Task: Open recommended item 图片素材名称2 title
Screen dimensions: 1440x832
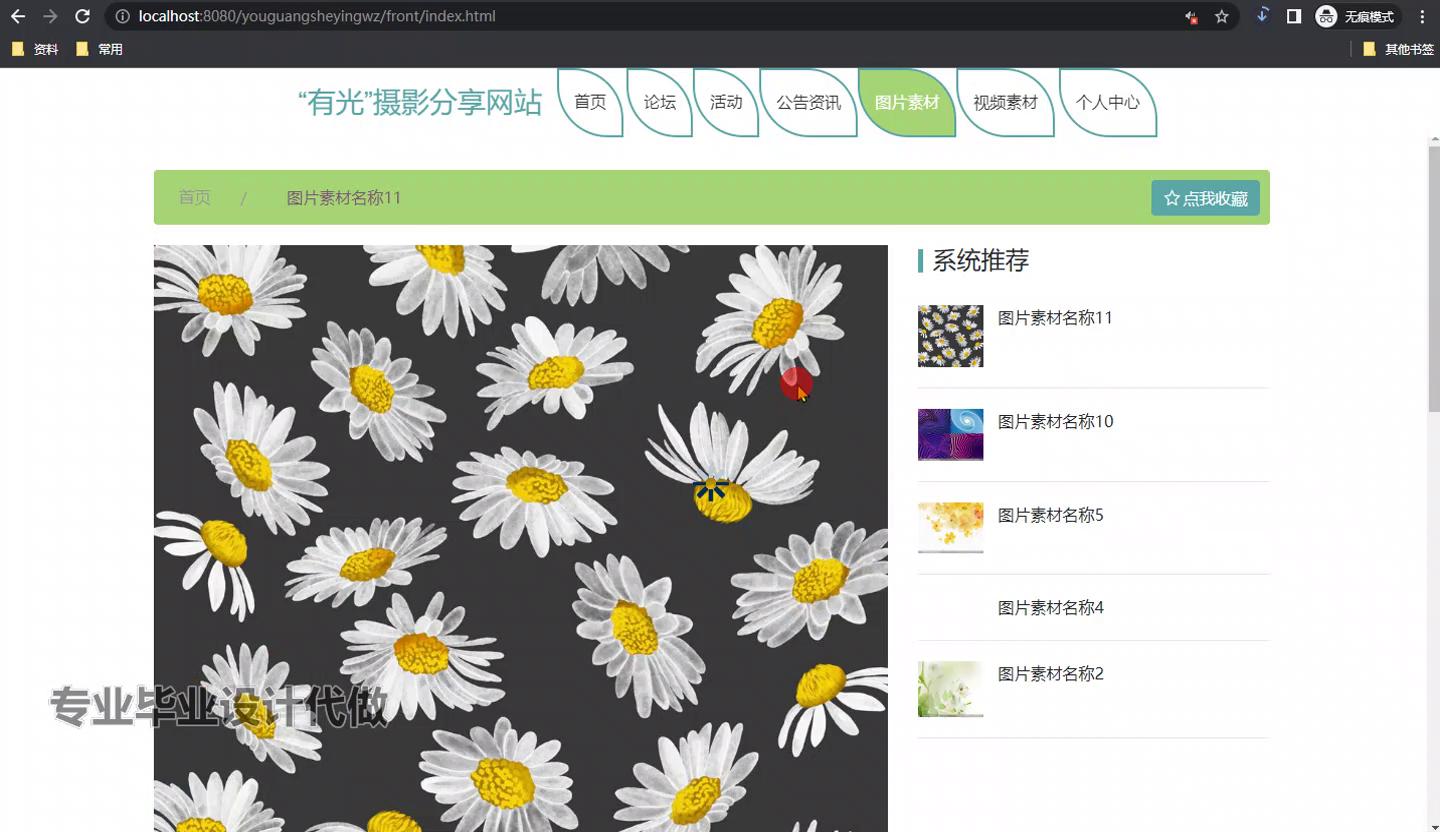Action: (x=1051, y=674)
